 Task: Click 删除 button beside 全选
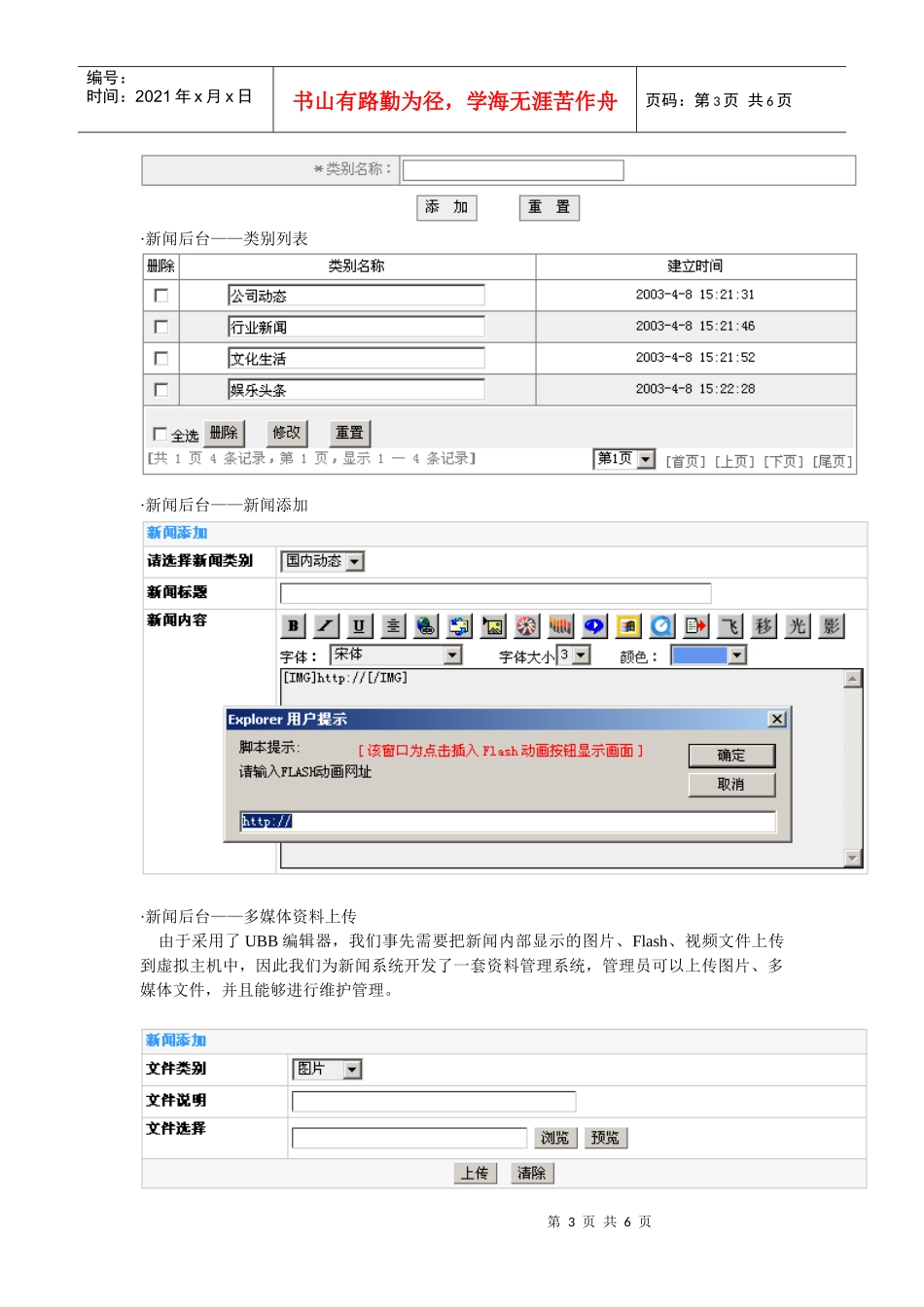[224, 433]
